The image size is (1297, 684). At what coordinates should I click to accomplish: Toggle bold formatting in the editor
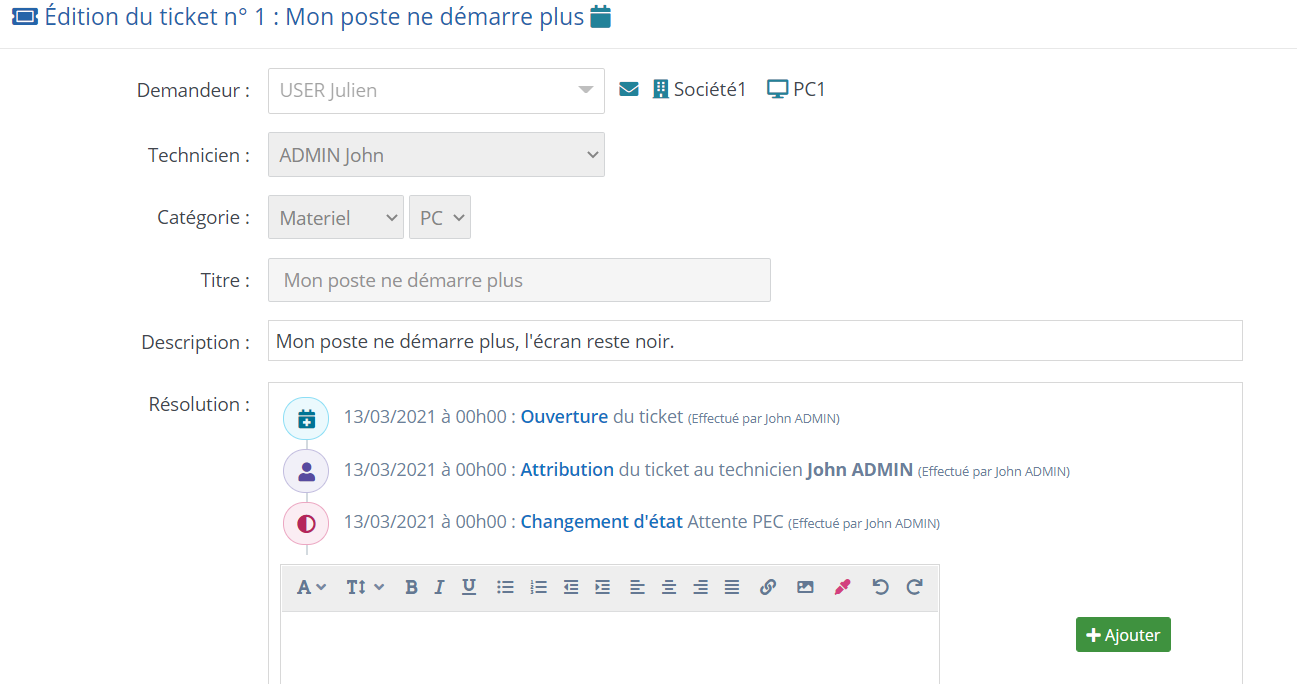411,587
